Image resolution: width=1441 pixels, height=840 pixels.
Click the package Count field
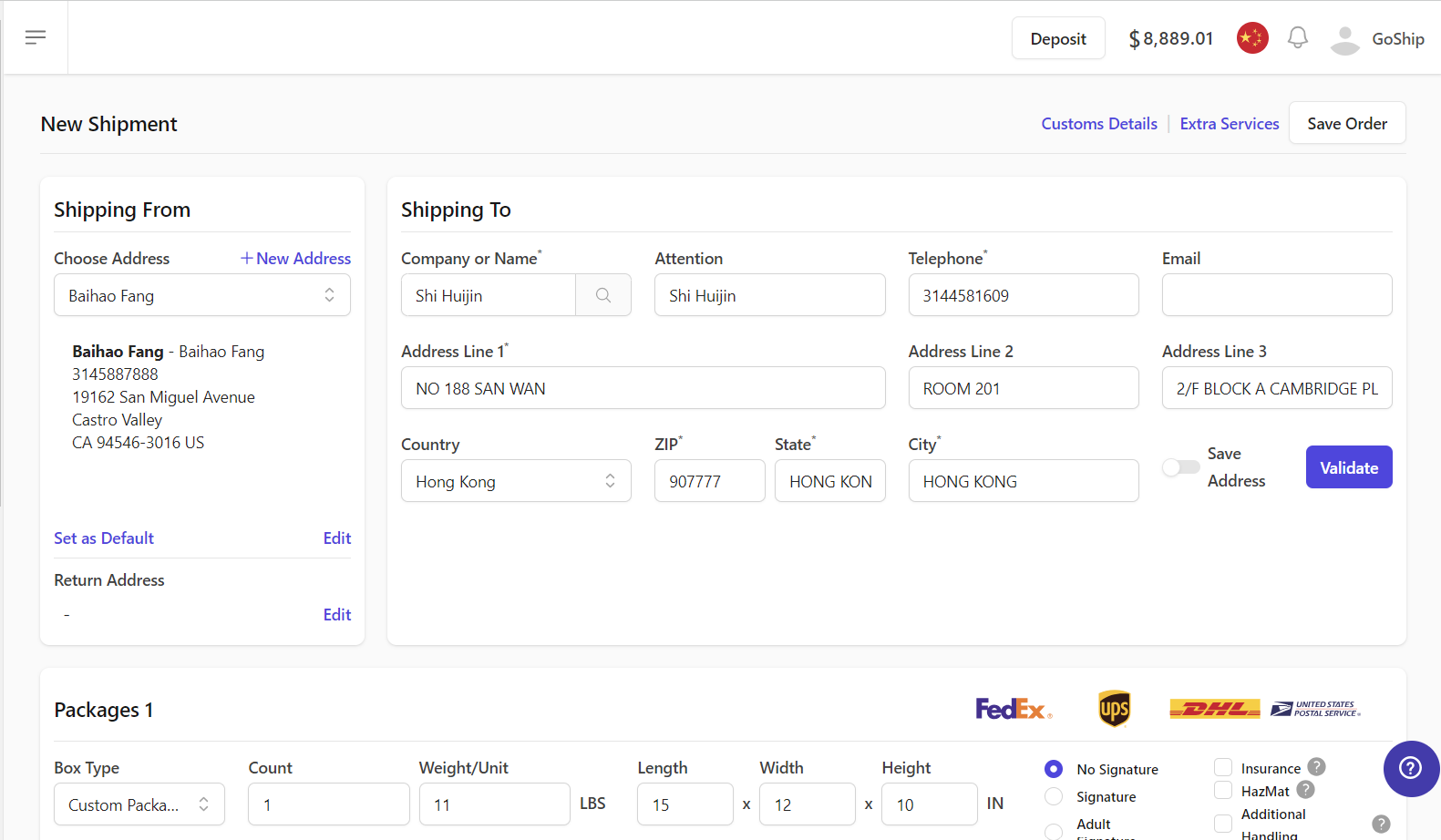[x=329, y=804]
